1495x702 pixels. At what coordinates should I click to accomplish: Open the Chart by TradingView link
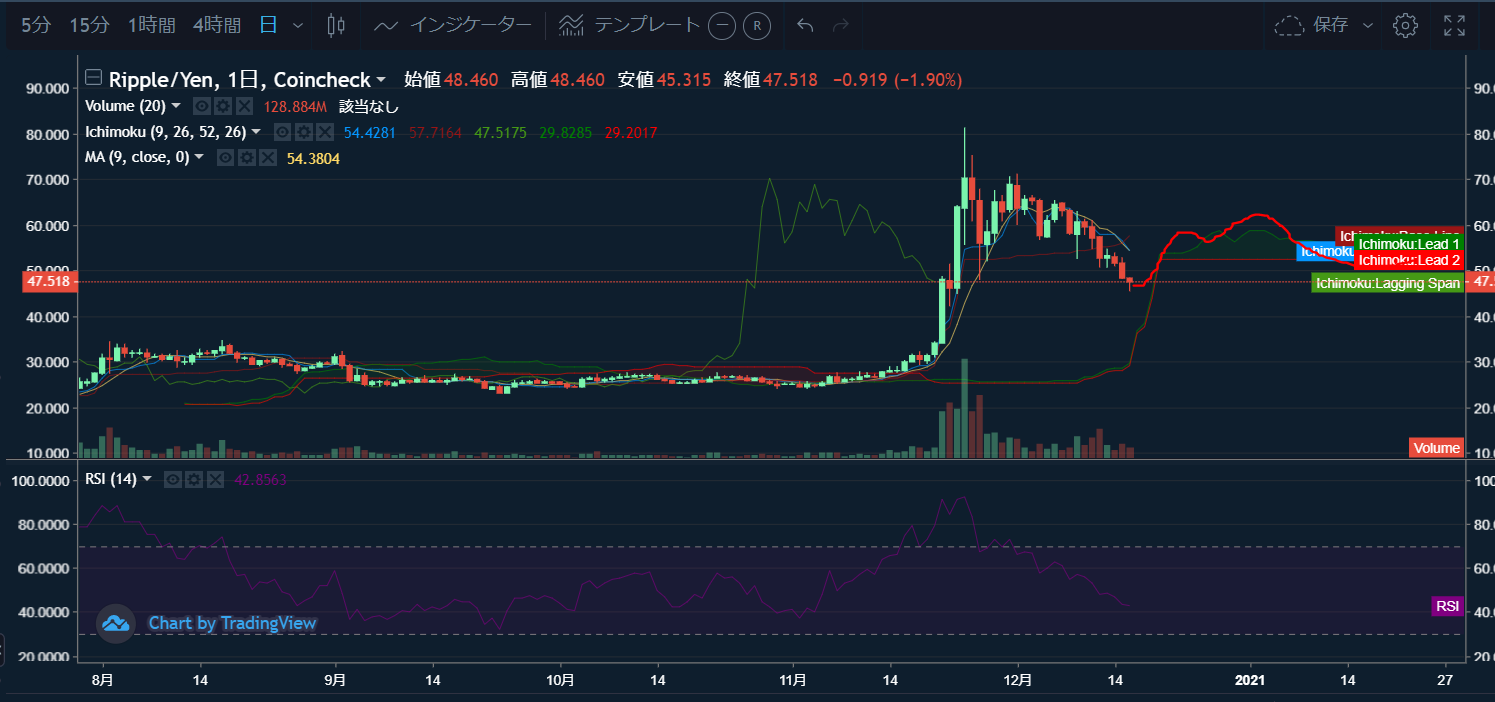pos(232,623)
